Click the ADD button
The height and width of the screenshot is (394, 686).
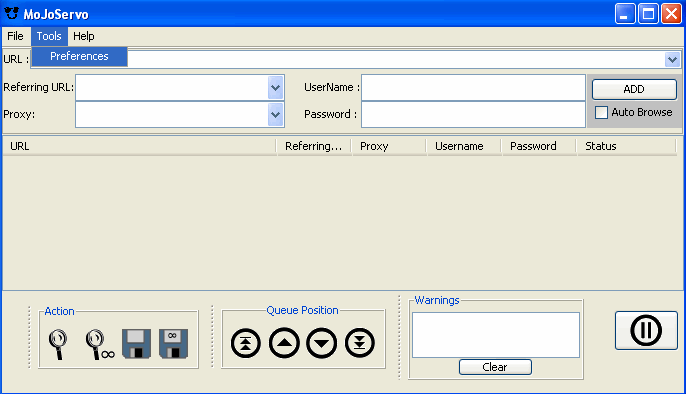click(634, 89)
